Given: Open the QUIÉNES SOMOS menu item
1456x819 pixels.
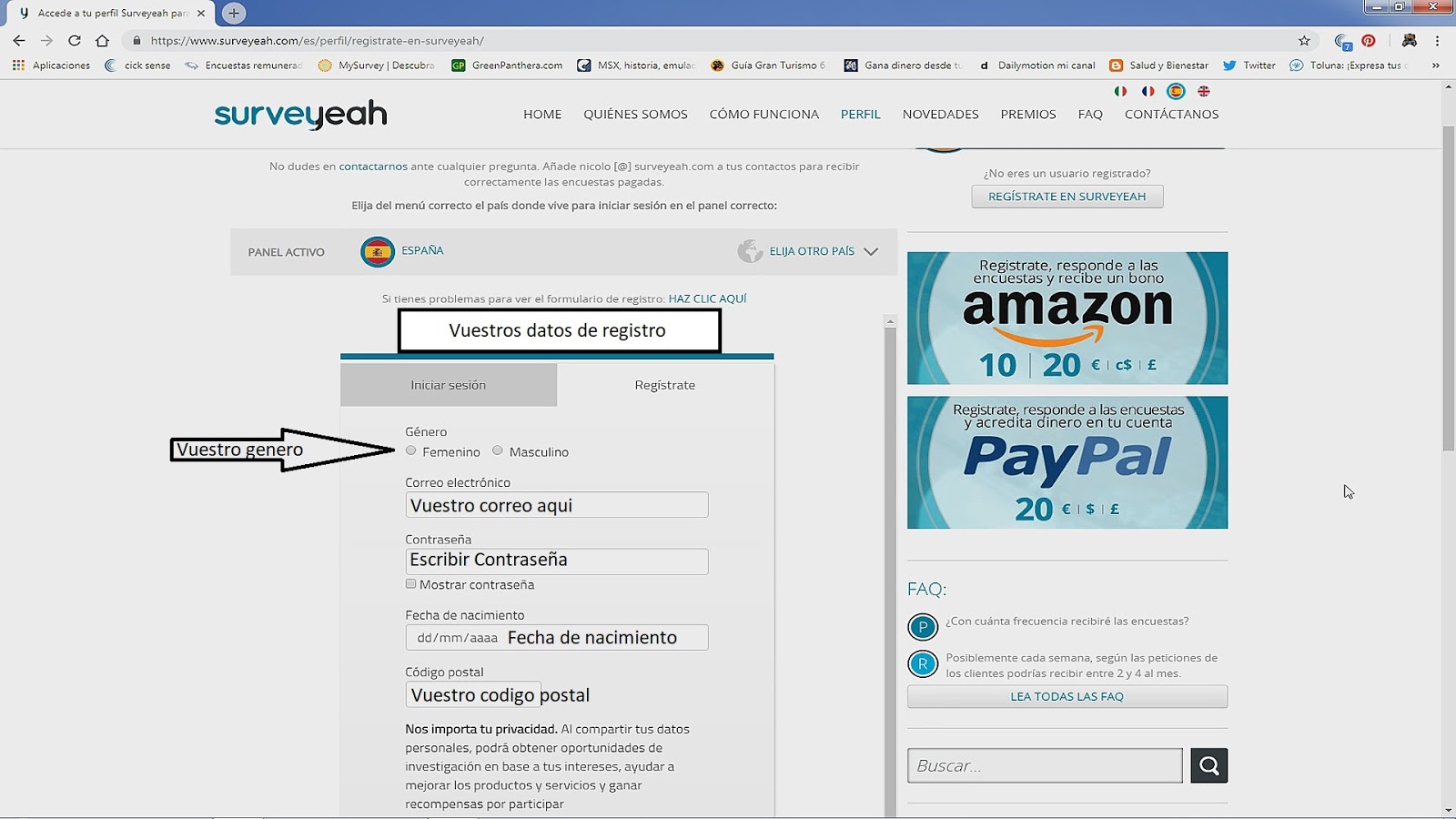Looking at the screenshot, I should (635, 114).
